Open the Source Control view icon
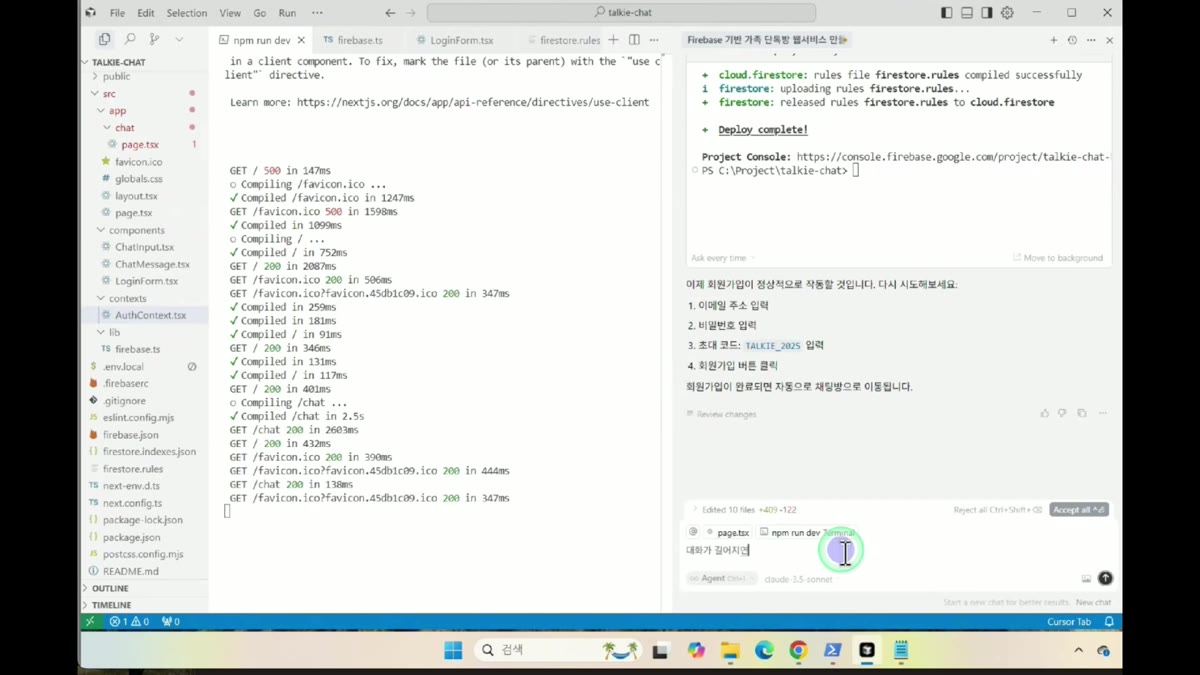Viewport: 1200px width, 675px height. [x=154, y=39]
